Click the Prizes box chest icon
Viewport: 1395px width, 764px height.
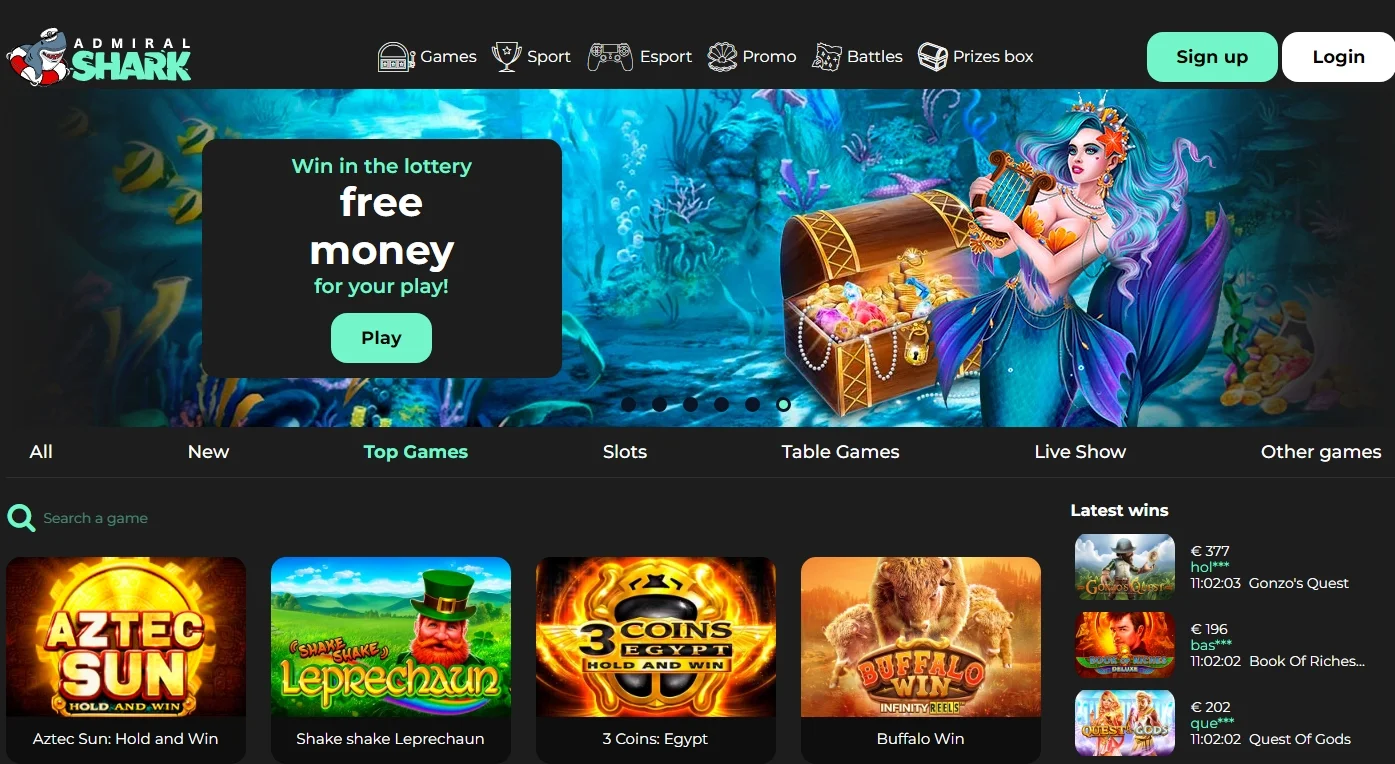click(x=932, y=56)
